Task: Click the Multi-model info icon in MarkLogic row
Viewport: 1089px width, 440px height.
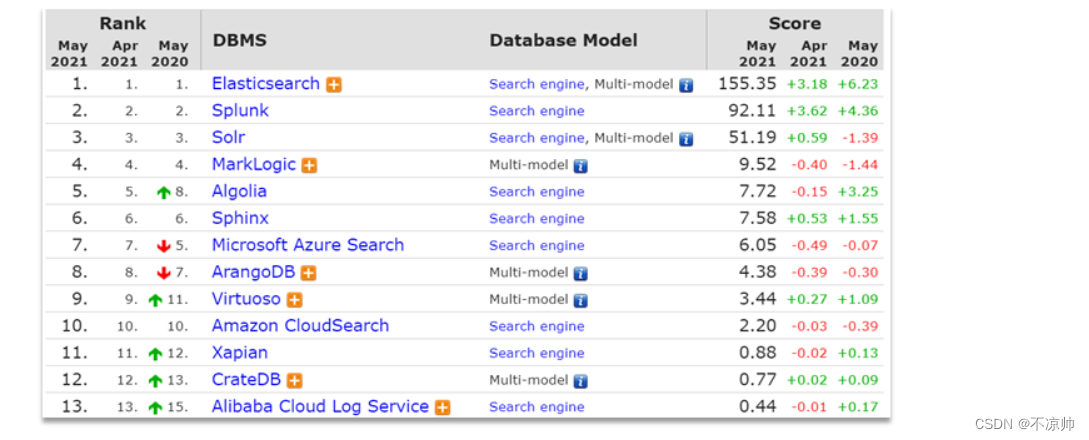Action: tap(581, 166)
